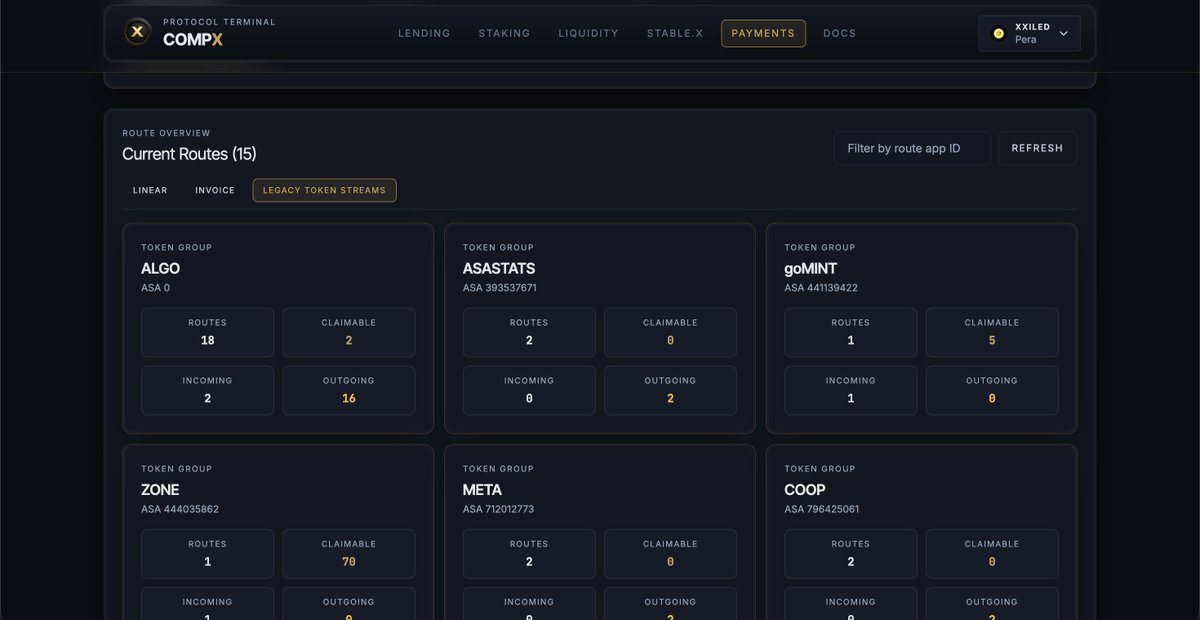The height and width of the screenshot is (620, 1200).
Task: Click the ASA 0 label
Action: [156, 288]
